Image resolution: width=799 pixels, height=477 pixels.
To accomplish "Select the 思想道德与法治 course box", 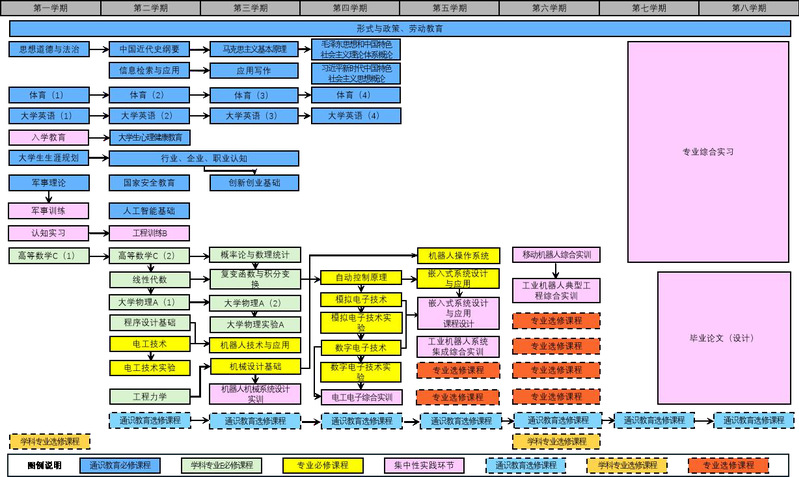I will (x=49, y=49).
